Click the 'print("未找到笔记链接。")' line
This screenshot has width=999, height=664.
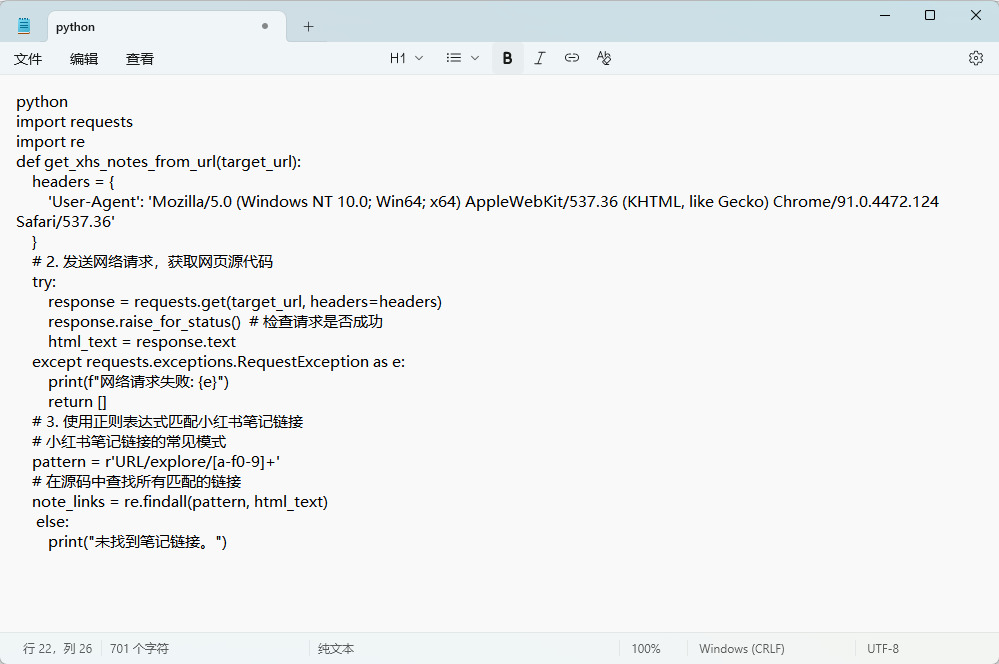pyautogui.click(x=138, y=542)
